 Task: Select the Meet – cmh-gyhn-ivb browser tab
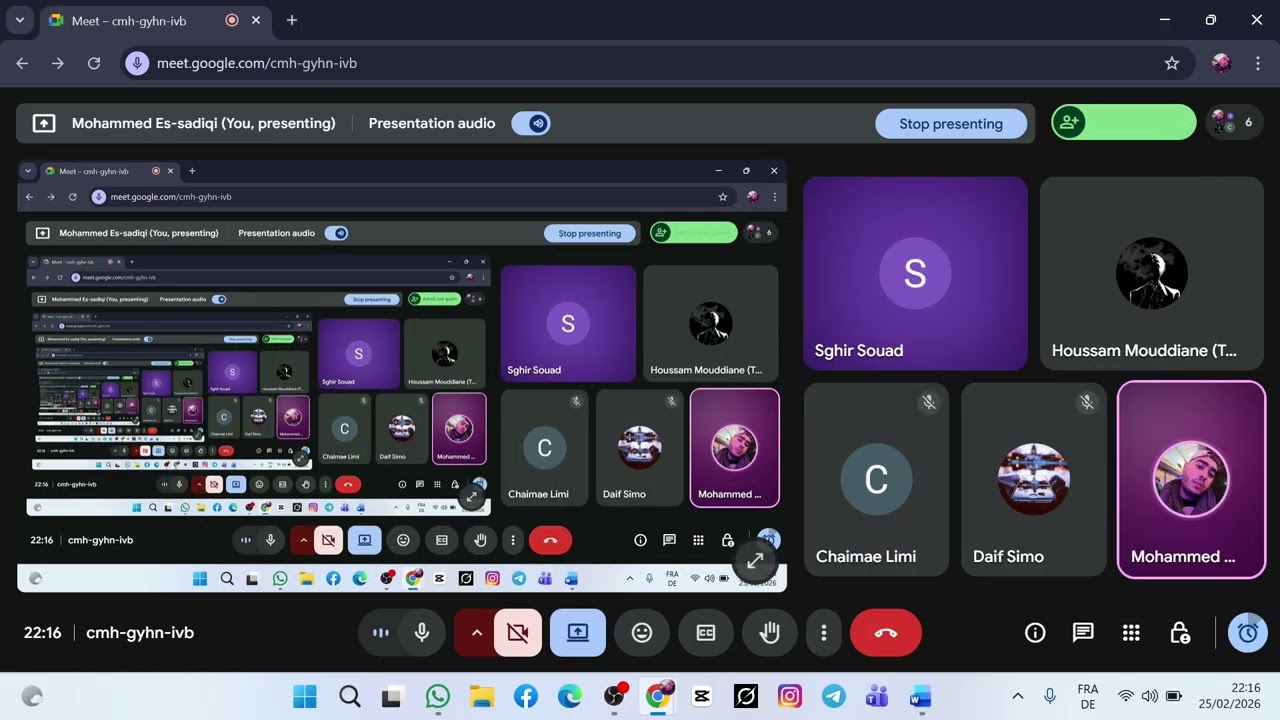coord(155,20)
